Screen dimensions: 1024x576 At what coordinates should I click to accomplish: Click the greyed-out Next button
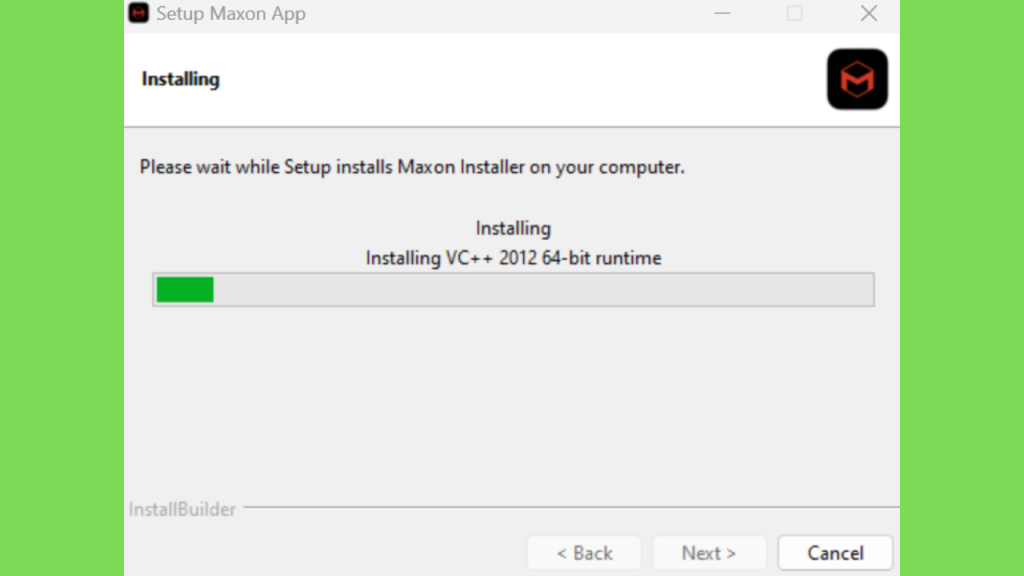709,553
